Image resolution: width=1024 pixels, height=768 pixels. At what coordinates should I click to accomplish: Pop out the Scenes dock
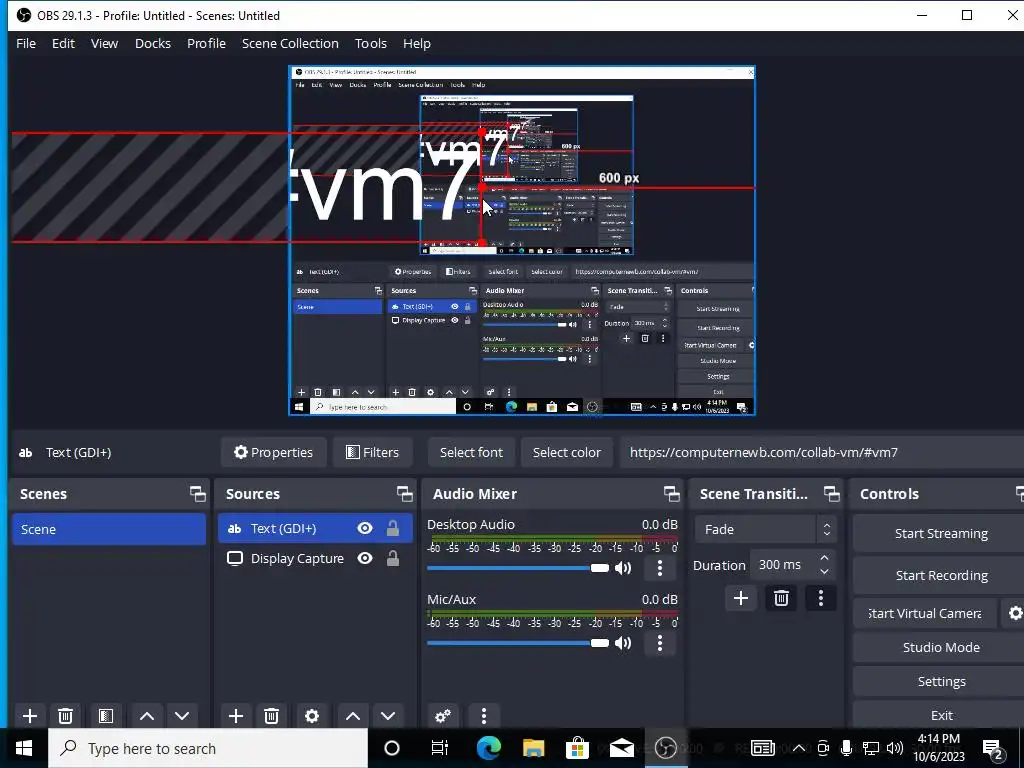(198, 494)
